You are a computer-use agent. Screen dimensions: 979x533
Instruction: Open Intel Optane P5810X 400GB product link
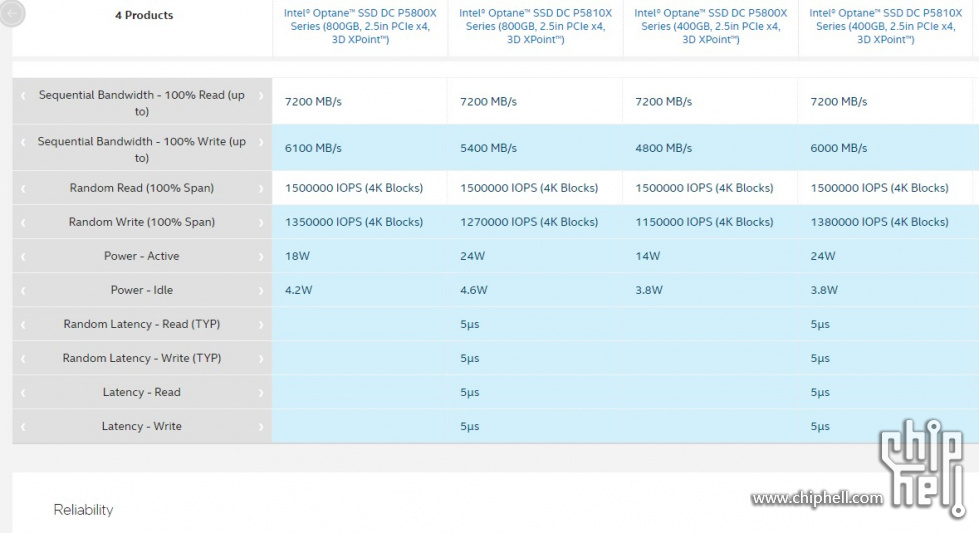coord(886,26)
